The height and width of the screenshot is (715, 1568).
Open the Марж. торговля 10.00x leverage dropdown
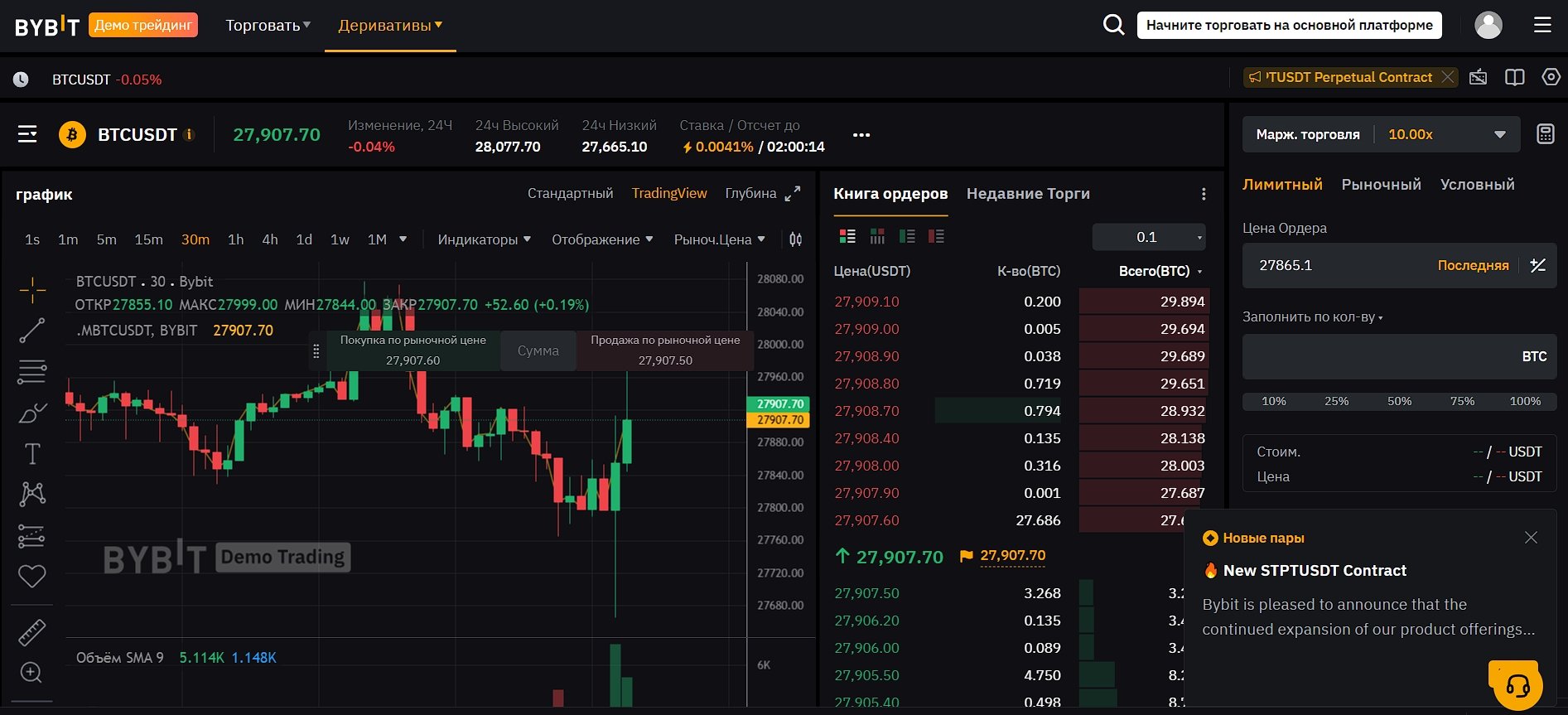coord(1381,134)
